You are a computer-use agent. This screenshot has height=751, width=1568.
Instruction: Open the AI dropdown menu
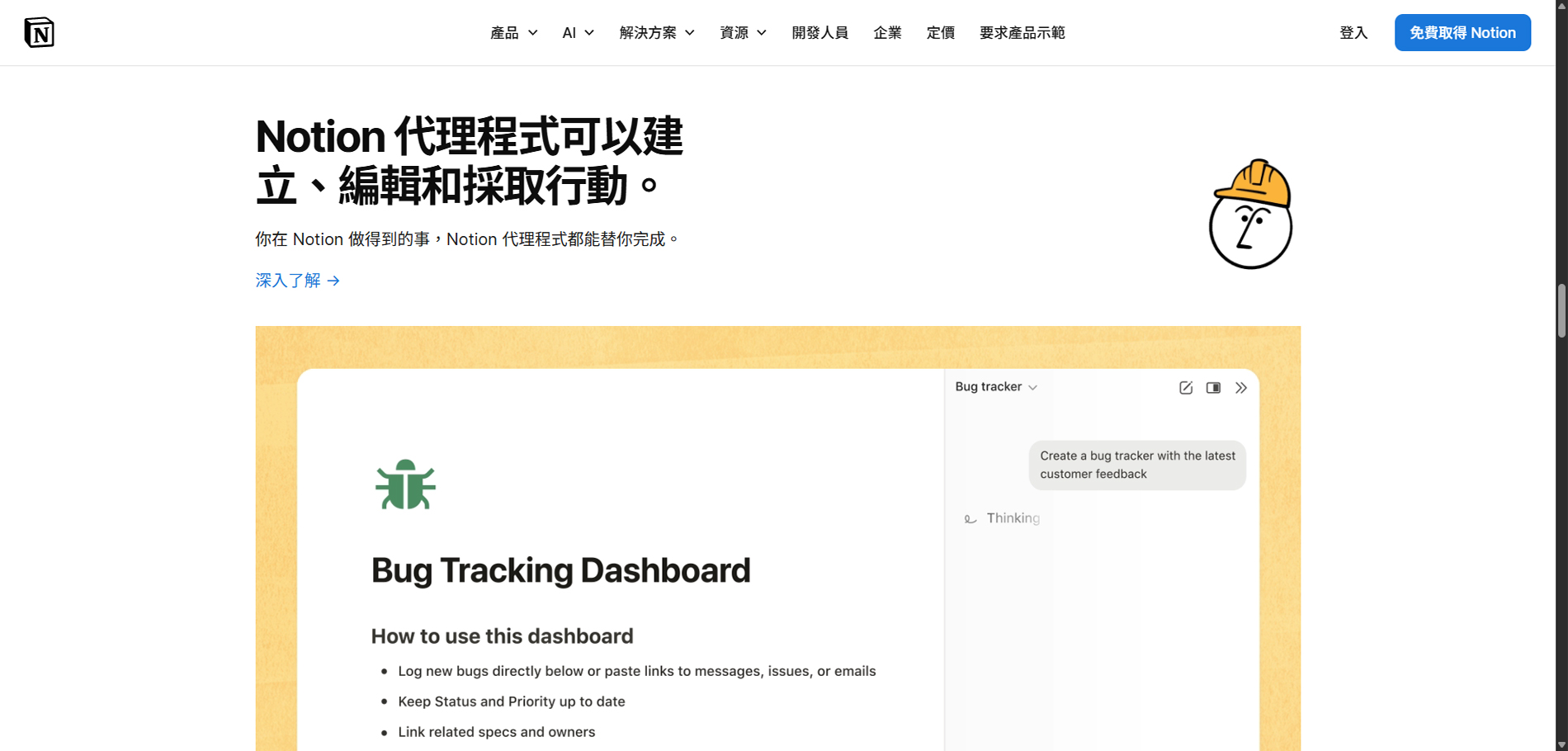(x=578, y=33)
